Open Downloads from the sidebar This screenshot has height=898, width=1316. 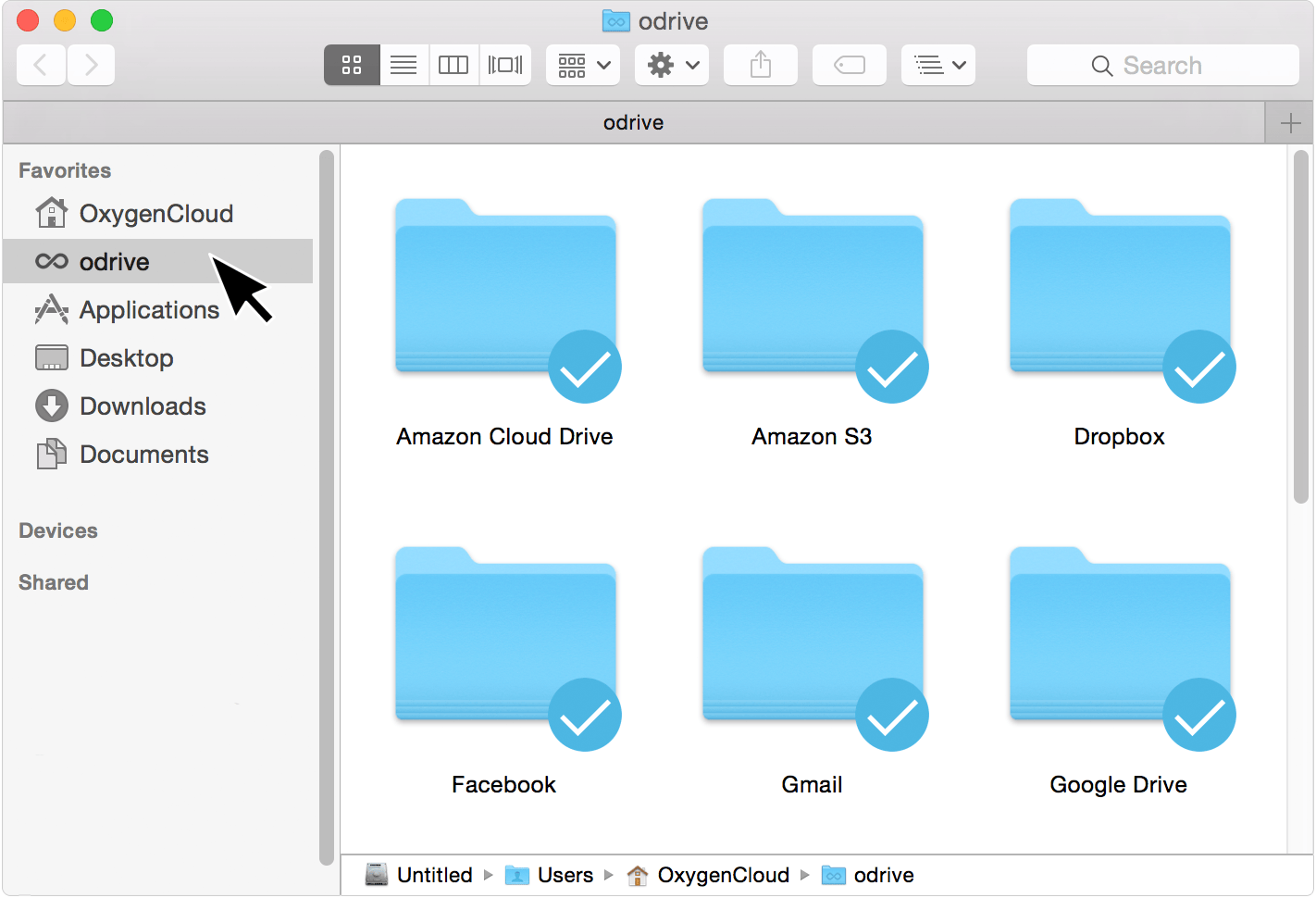143,405
